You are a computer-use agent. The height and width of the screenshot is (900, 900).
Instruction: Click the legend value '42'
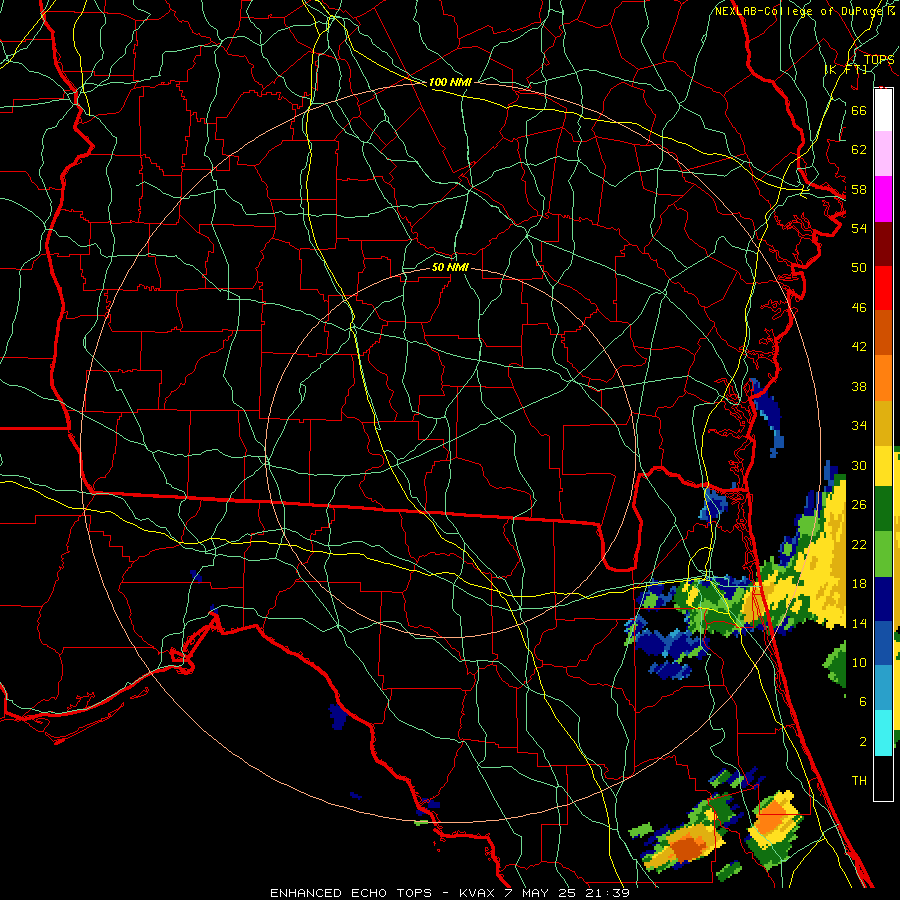(x=859, y=347)
